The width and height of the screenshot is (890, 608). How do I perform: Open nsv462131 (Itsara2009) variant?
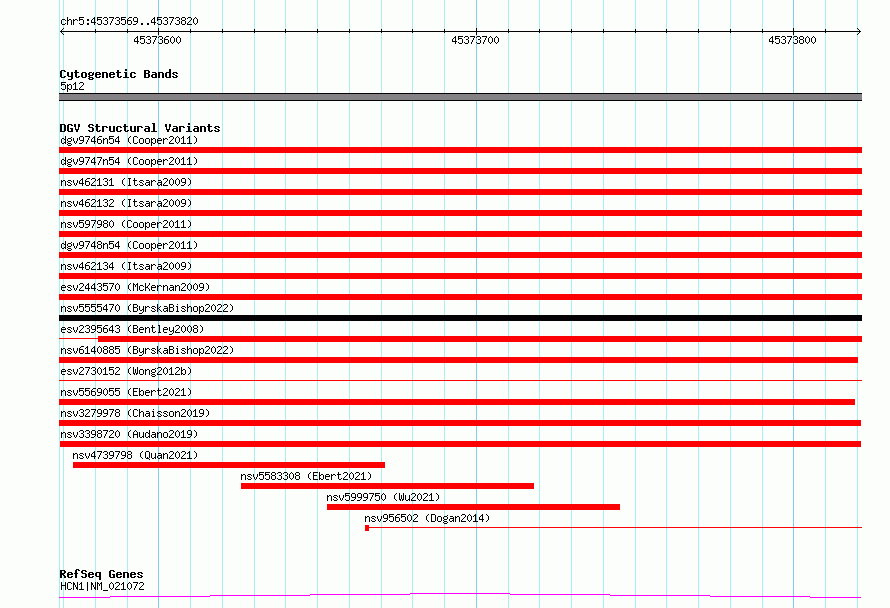pos(126,182)
